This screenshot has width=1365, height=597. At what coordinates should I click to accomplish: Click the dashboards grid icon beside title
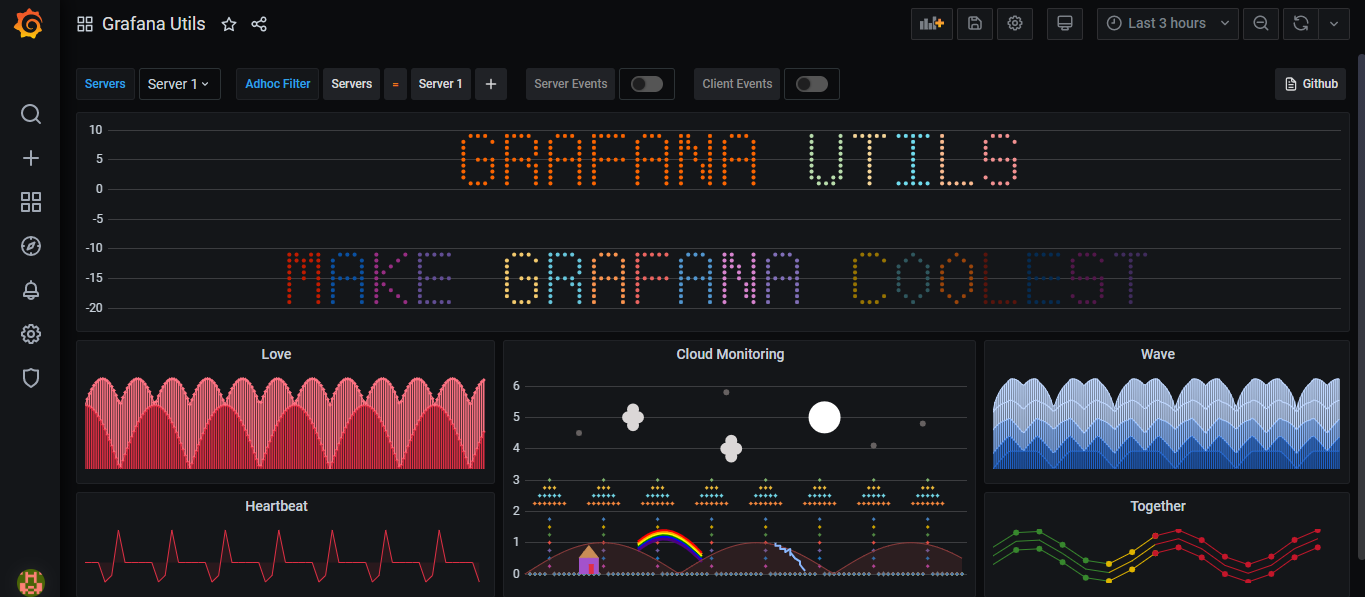[85, 24]
